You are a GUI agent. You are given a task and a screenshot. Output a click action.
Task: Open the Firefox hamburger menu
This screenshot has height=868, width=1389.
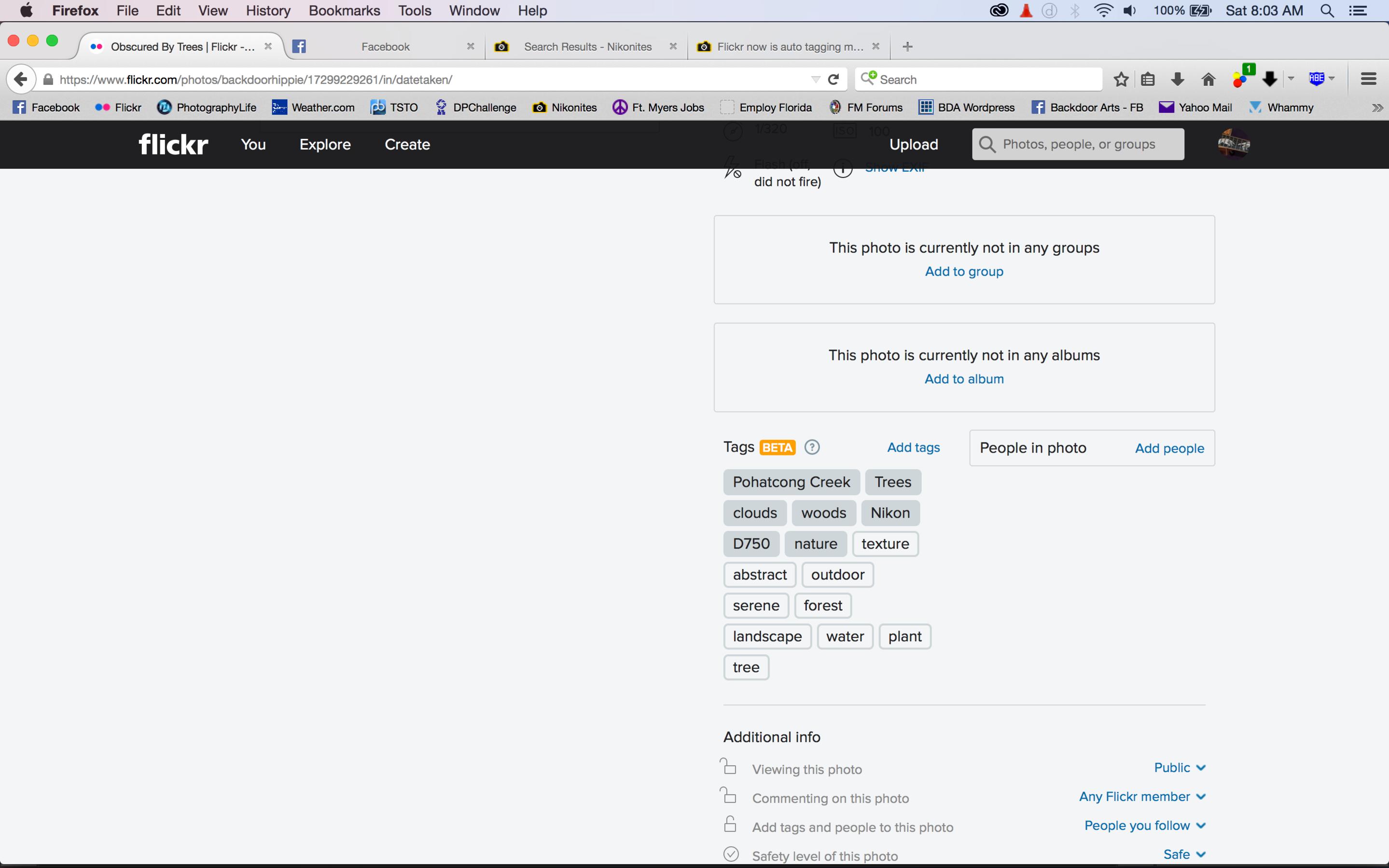click(1368, 79)
